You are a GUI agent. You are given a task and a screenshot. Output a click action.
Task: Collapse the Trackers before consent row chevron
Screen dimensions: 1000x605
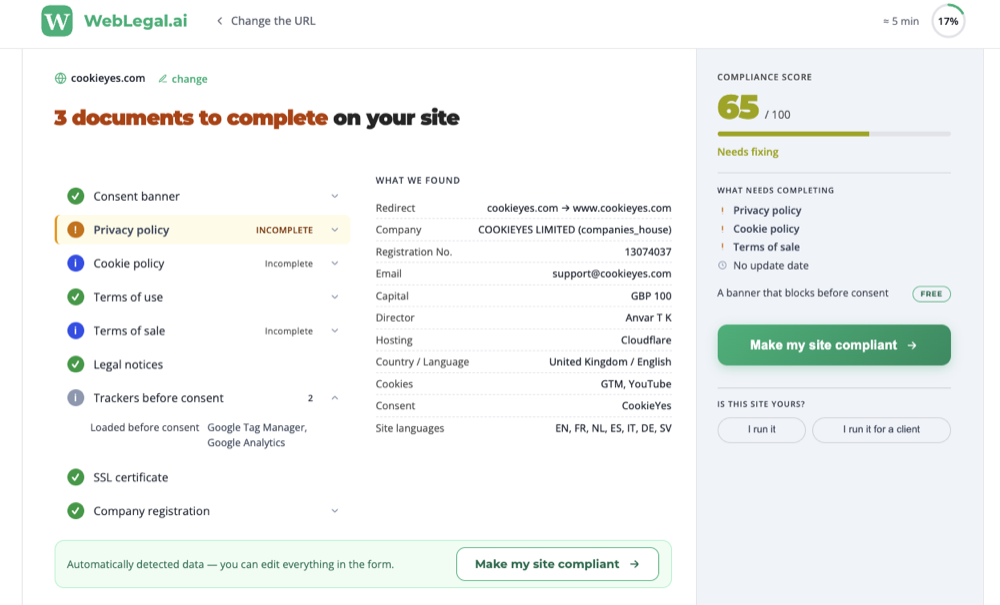(x=335, y=398)
